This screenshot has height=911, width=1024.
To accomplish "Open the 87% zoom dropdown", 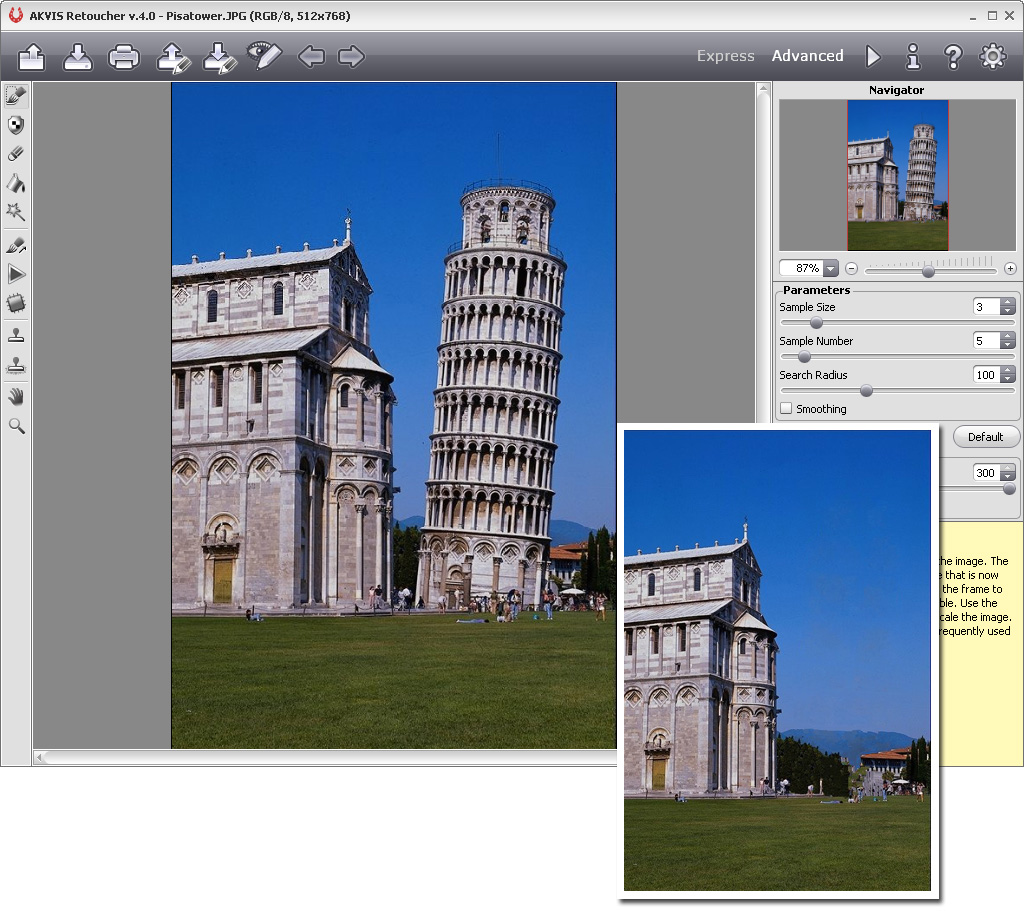I will [x=831, y=269].
